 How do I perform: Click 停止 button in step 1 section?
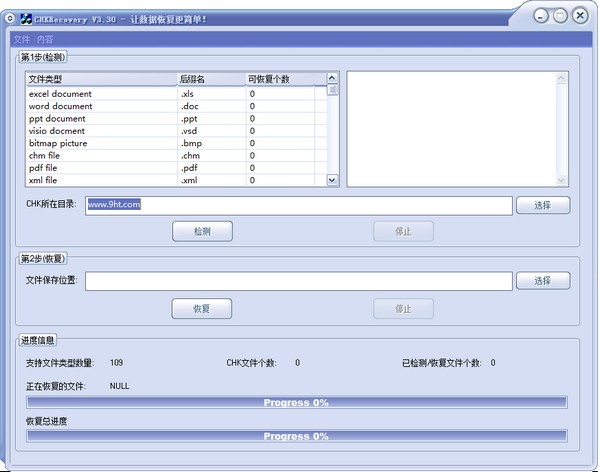(403, 232)
